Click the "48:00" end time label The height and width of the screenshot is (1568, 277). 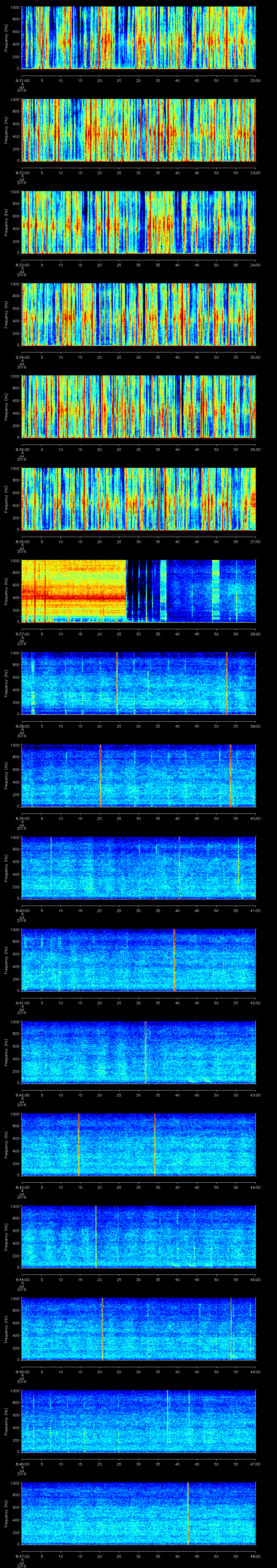[x=255, y=1556]
